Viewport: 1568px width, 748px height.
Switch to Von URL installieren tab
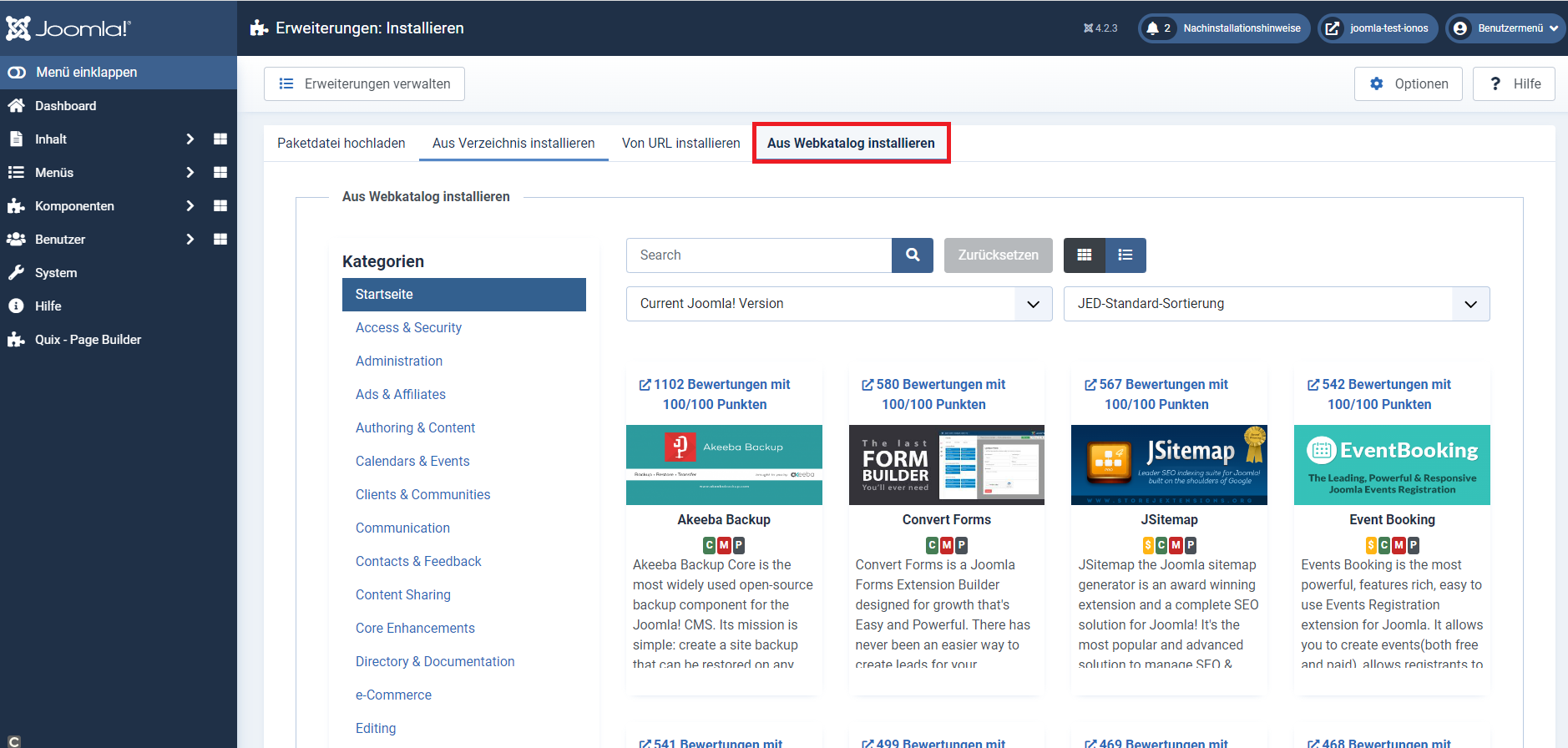681,144
